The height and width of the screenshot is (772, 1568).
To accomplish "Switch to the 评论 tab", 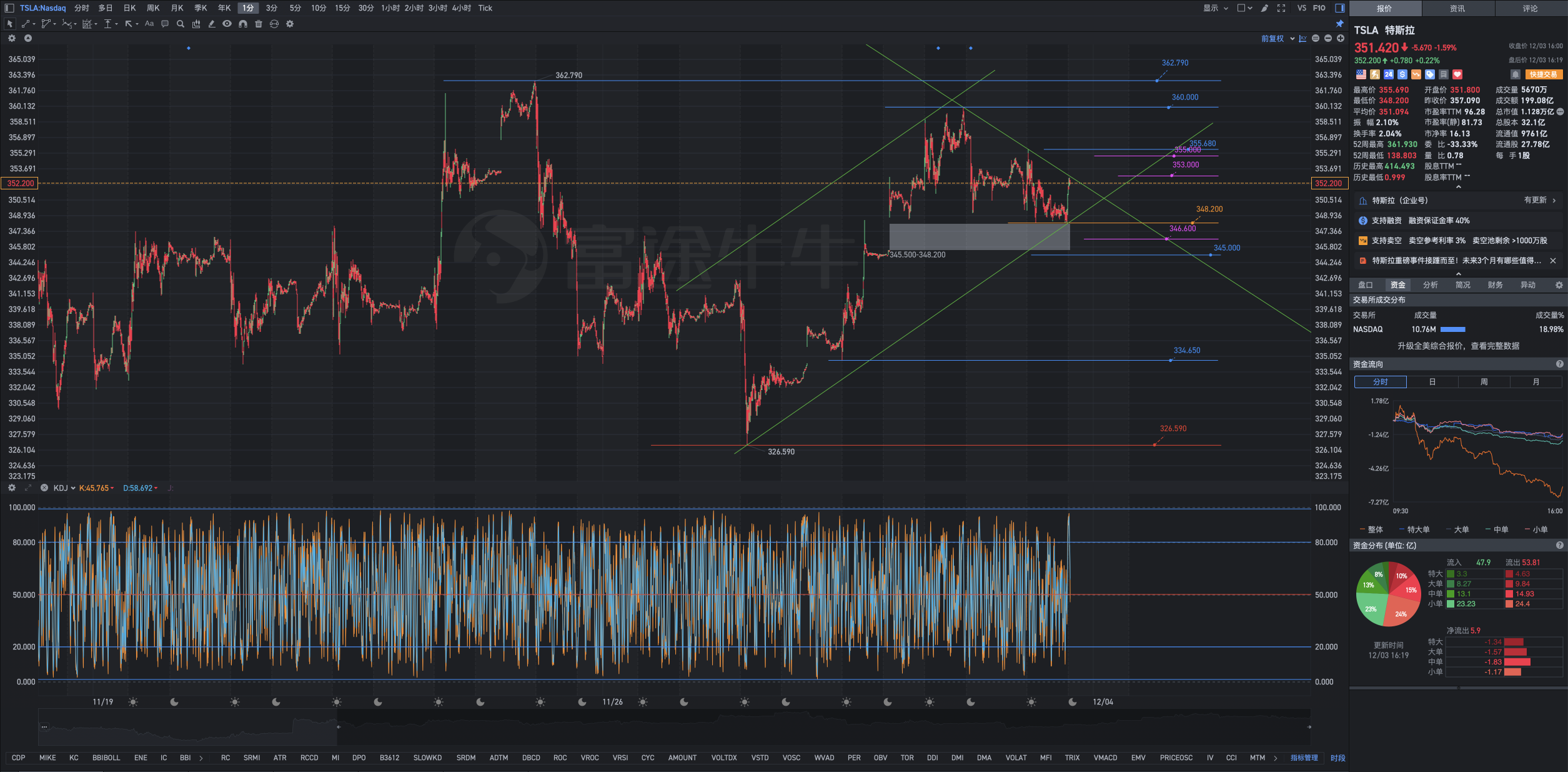I will [x=1531, y=8].
